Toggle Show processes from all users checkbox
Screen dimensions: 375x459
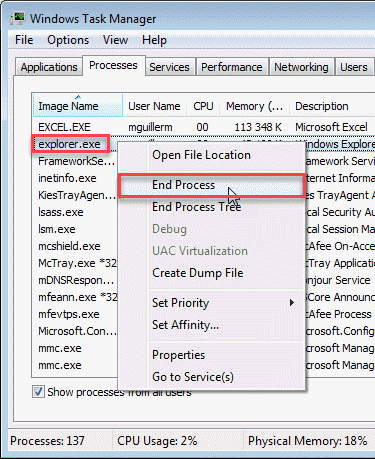(38, 392)
